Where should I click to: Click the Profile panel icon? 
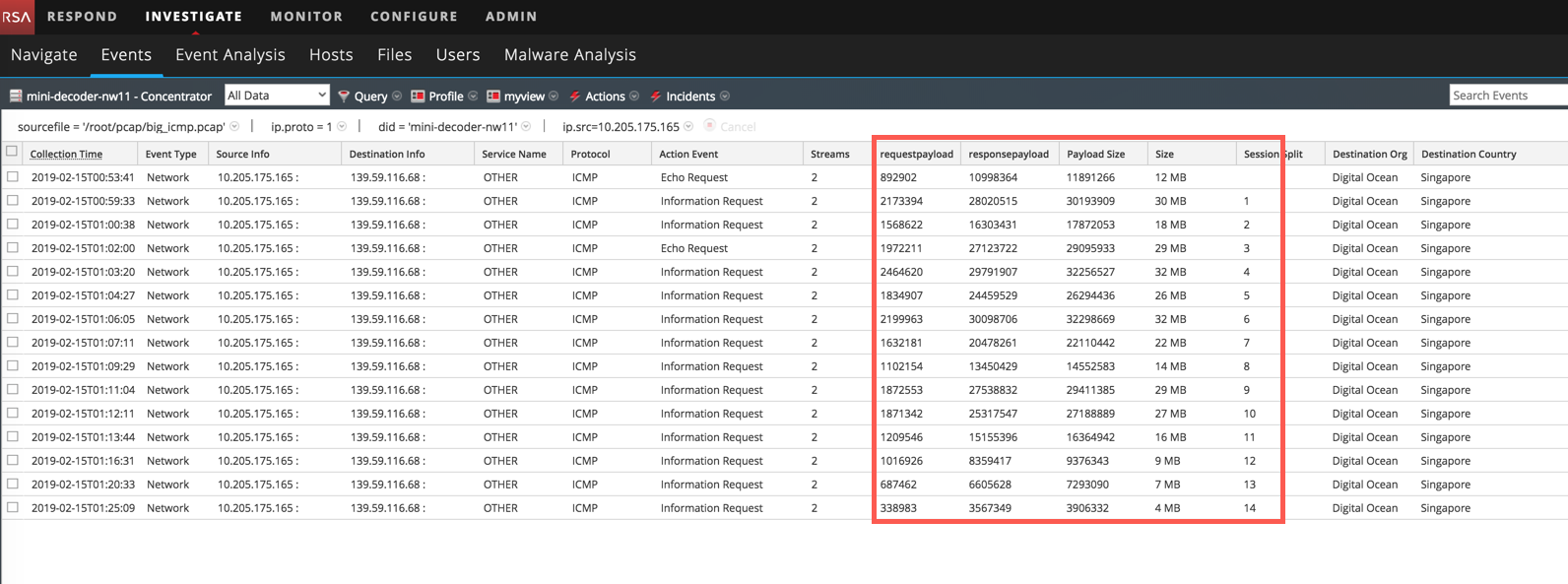(x=418, y=97)
